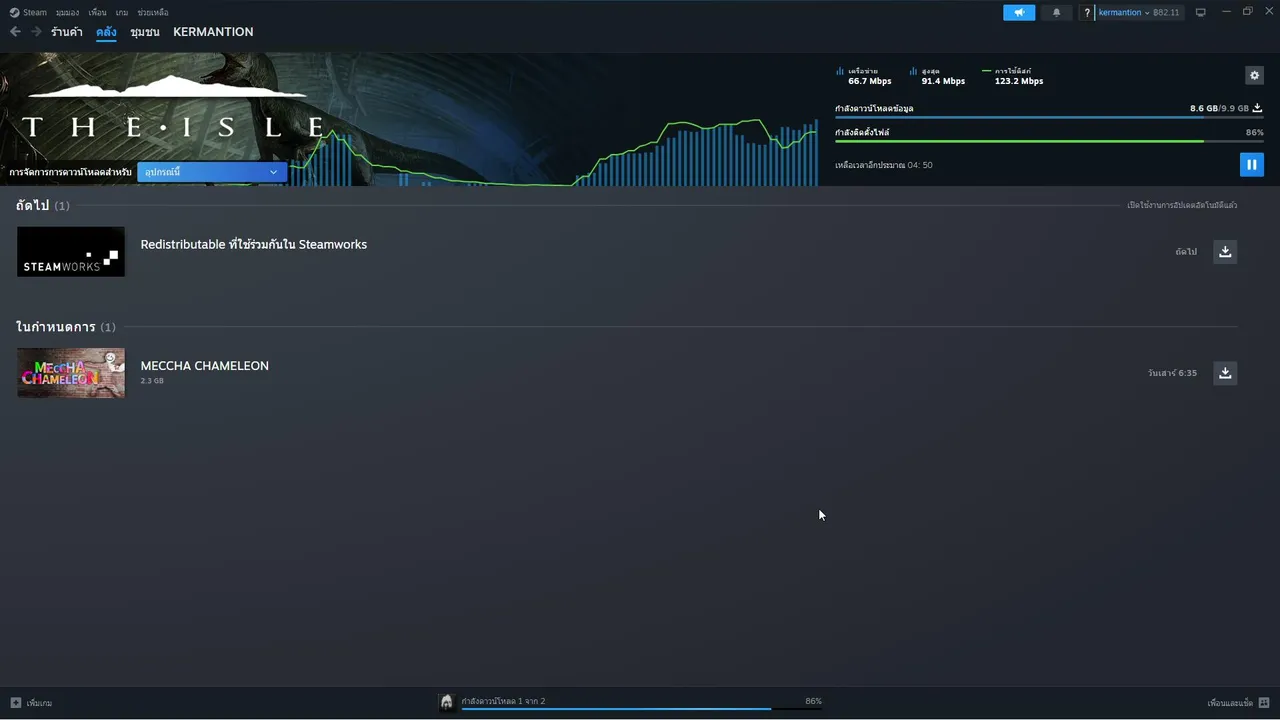The image size is (1280, 720).
Task: Click the downloading 1 of 2 status text
Action: [503, 701]
